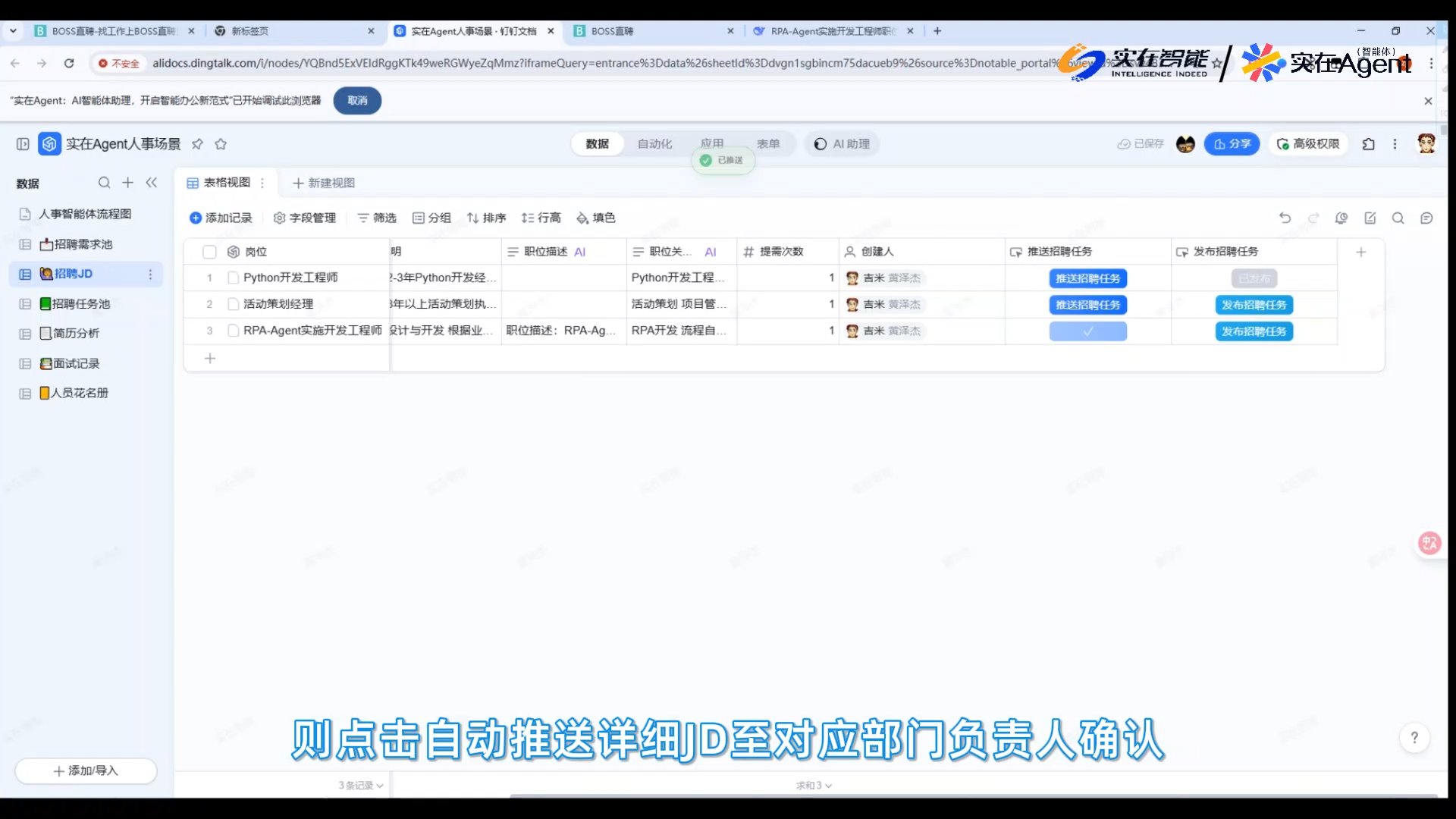Toggle the select-all checkbox in the header
The height and width of the screenshot is (819, 1456).
click(x=209, y=252)
